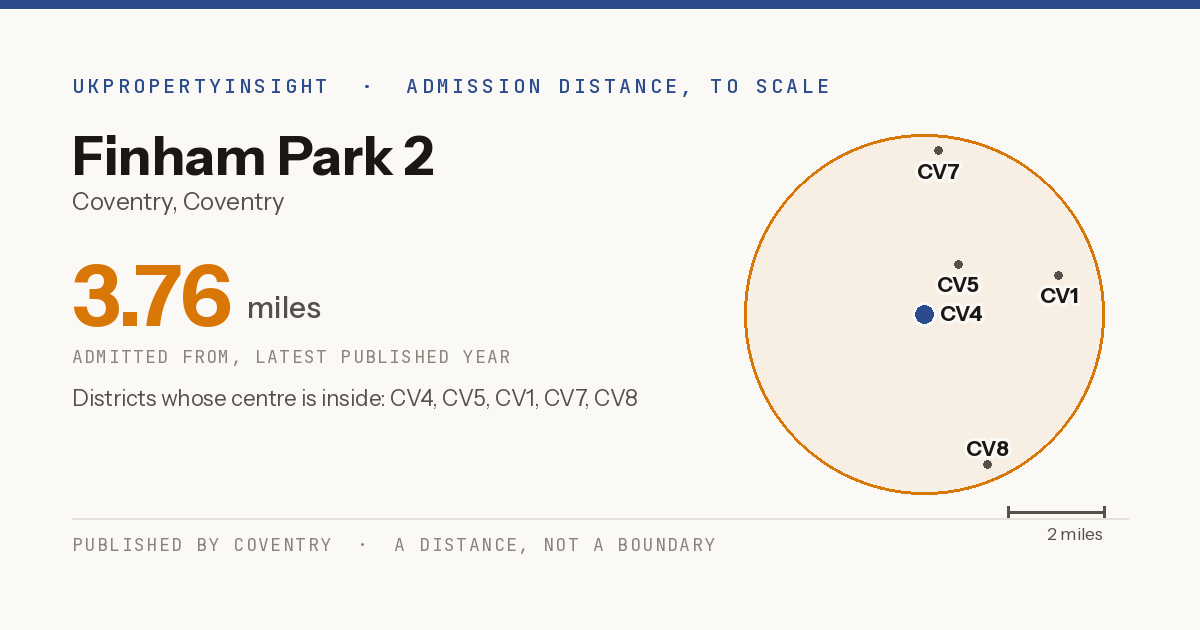Click the CV5 district centre dot
1200x630 pixels.
coord(958,265)
